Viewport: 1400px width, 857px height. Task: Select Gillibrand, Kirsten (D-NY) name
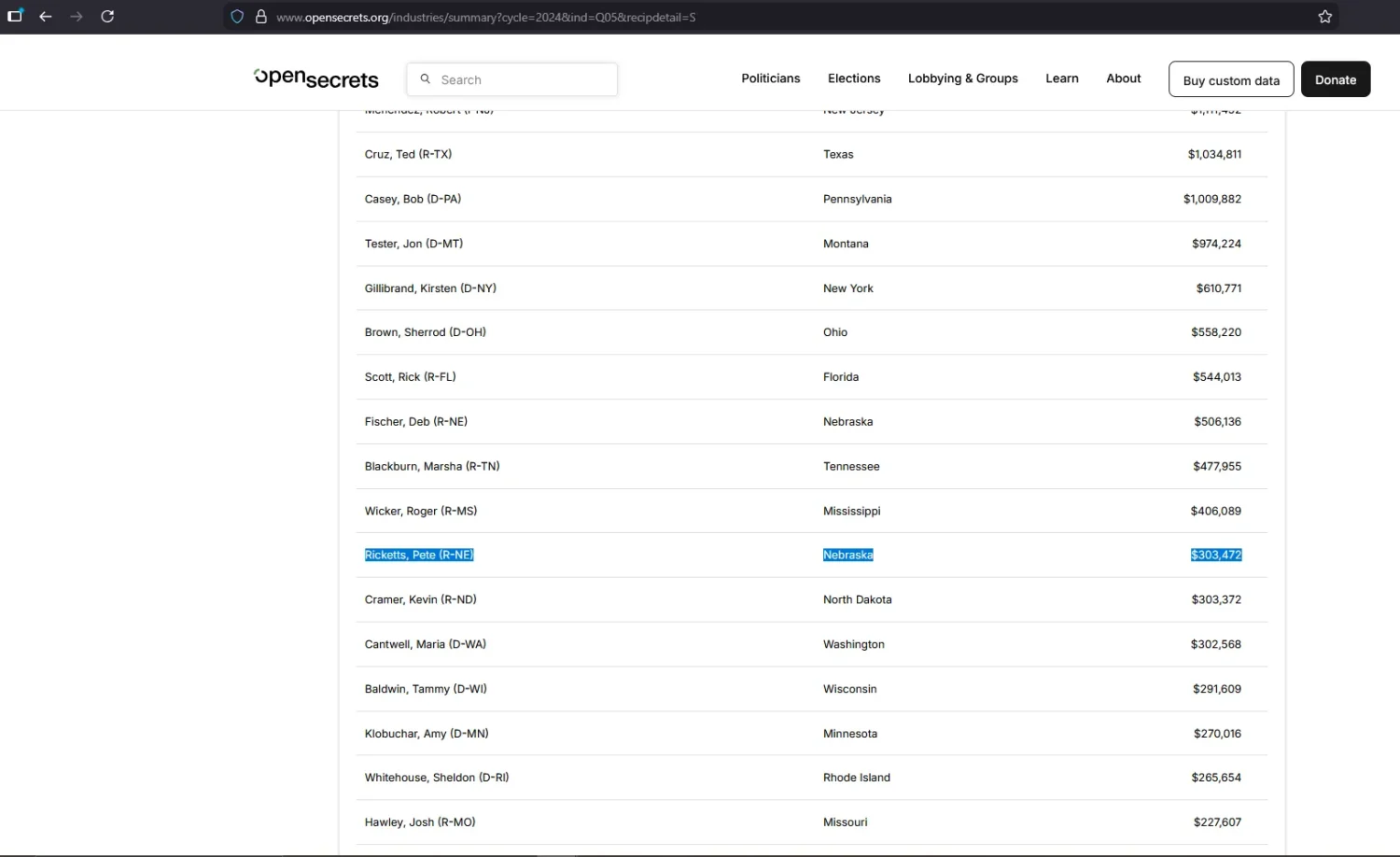click(x=430, y=289)
